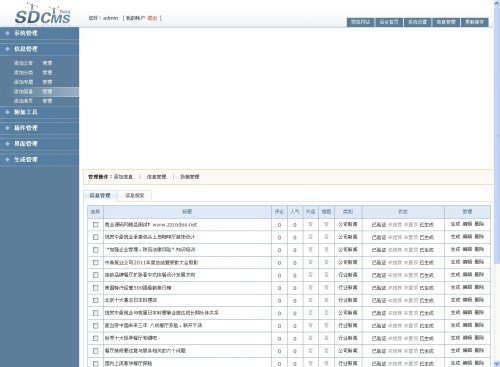Click 编辑 for the 2011年度 row
The width and height of the screenshot is (500, 367).
tap(467, 262)
